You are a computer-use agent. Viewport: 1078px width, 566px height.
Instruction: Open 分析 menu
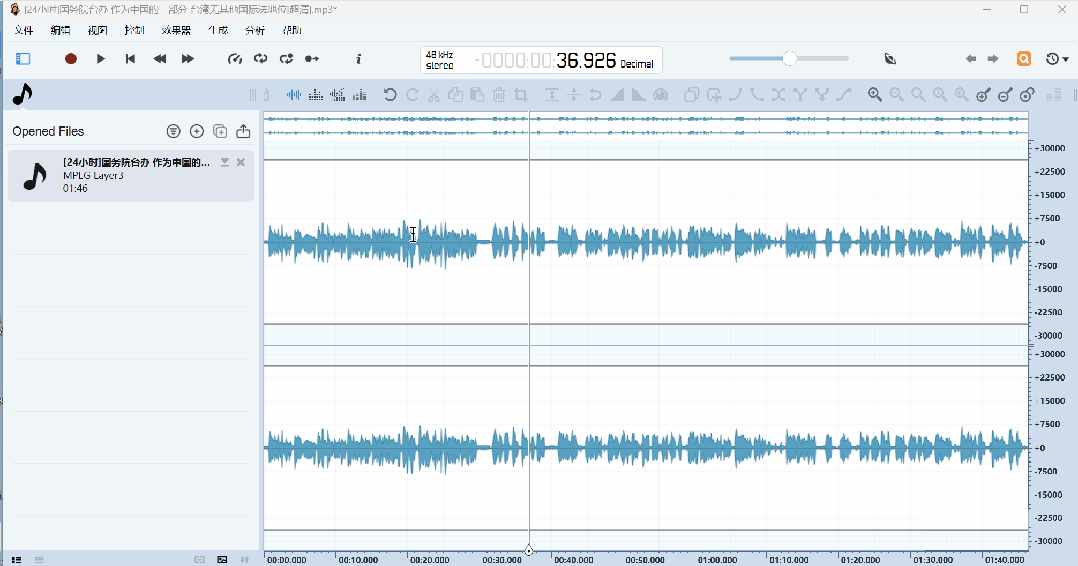pos(255,30)
